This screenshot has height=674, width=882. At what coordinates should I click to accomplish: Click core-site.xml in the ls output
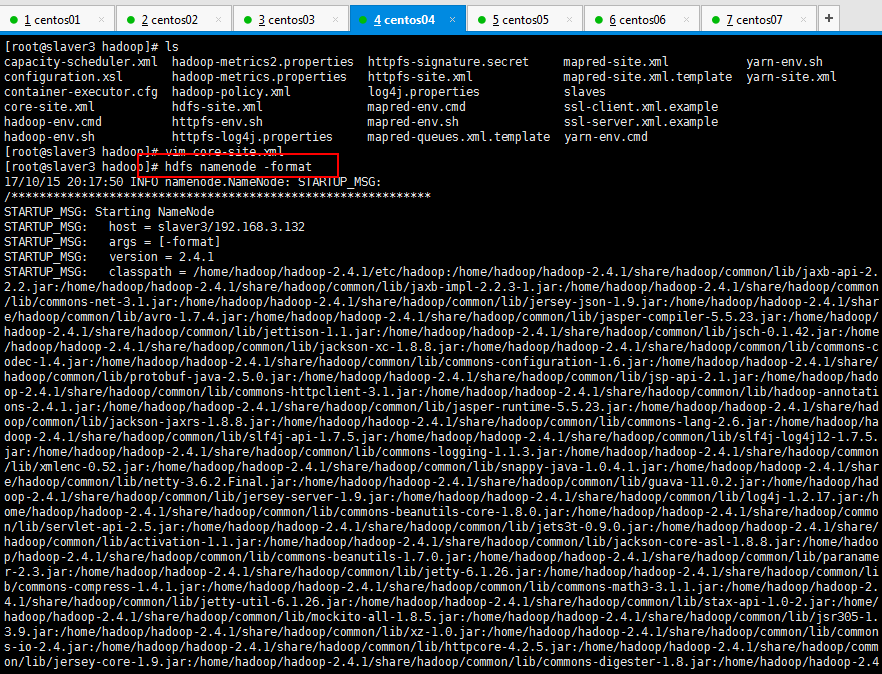(50, 107)
